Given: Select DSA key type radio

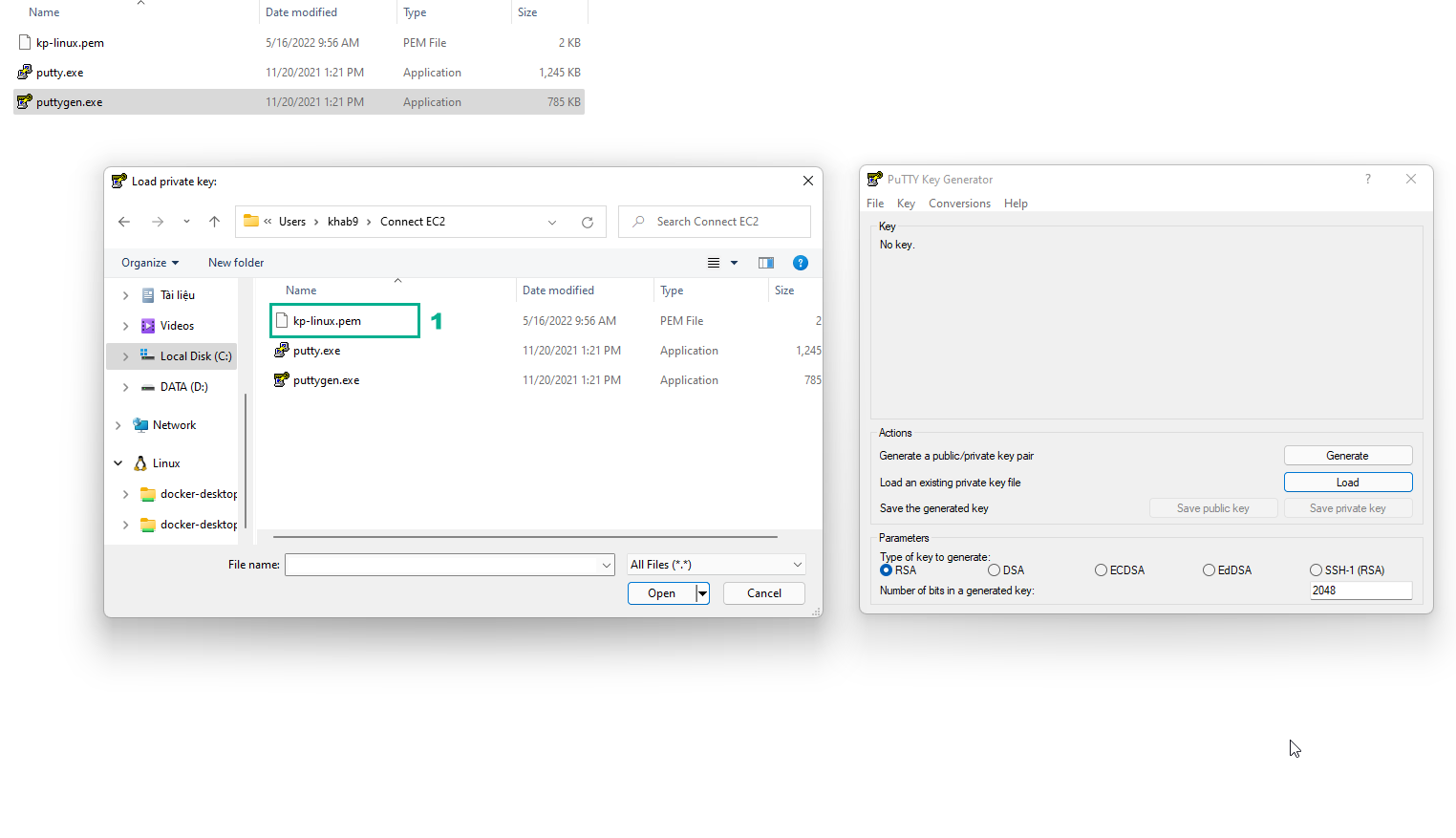Looking at the screenshot, I should [994, 570].
